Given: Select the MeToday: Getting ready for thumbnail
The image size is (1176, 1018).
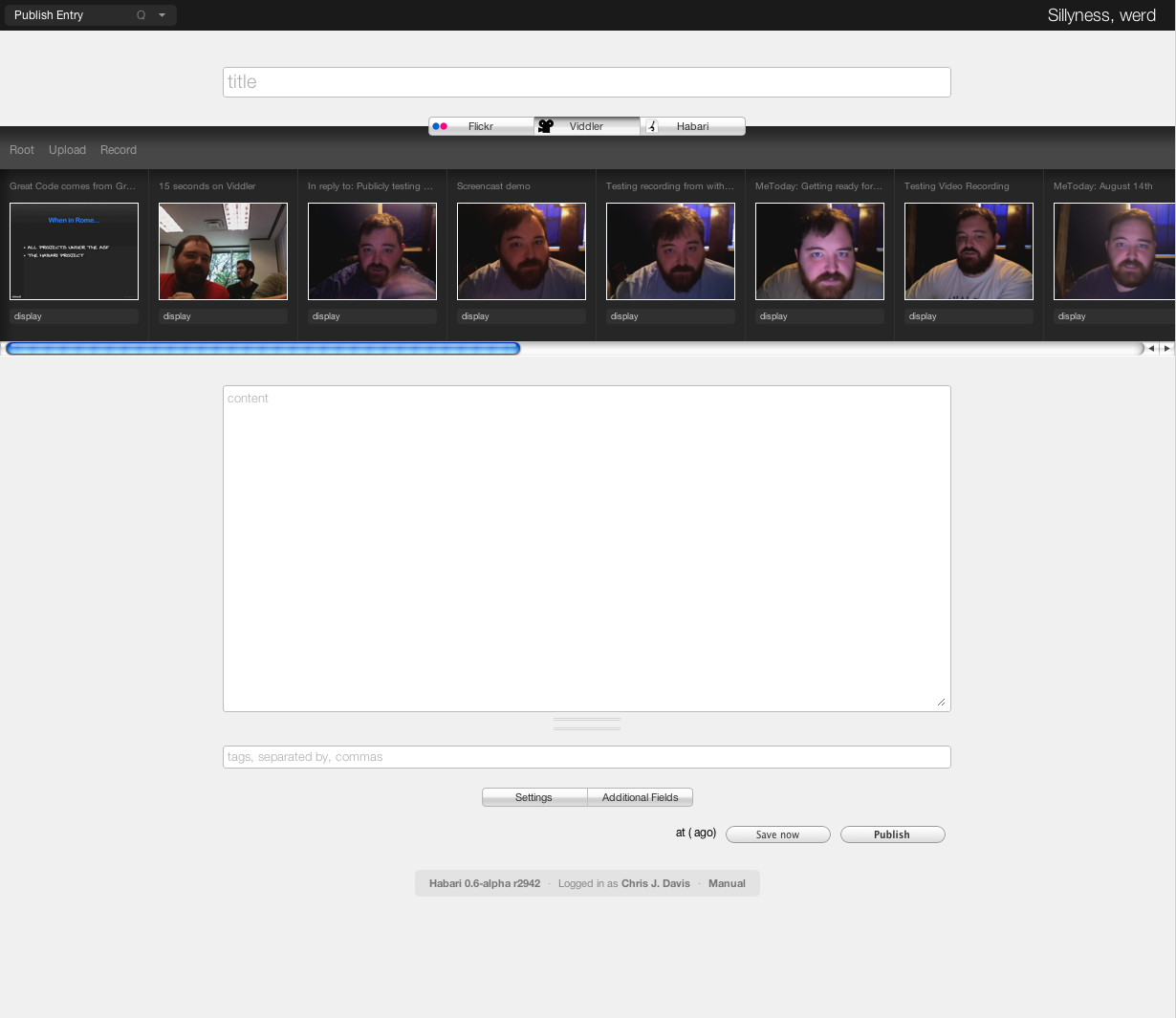Looking at the screenshot, I should 819,251.
